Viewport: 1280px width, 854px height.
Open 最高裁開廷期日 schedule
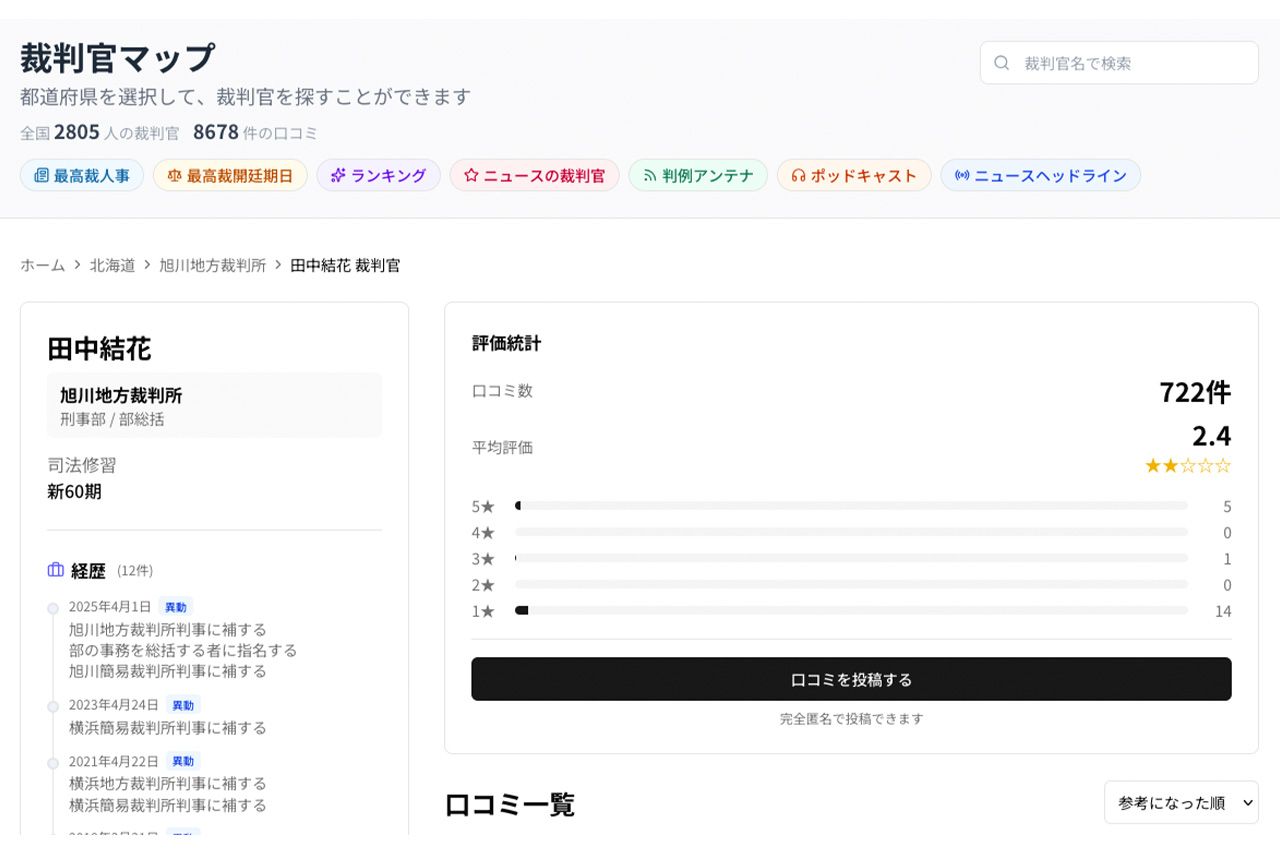pos(230,175)
